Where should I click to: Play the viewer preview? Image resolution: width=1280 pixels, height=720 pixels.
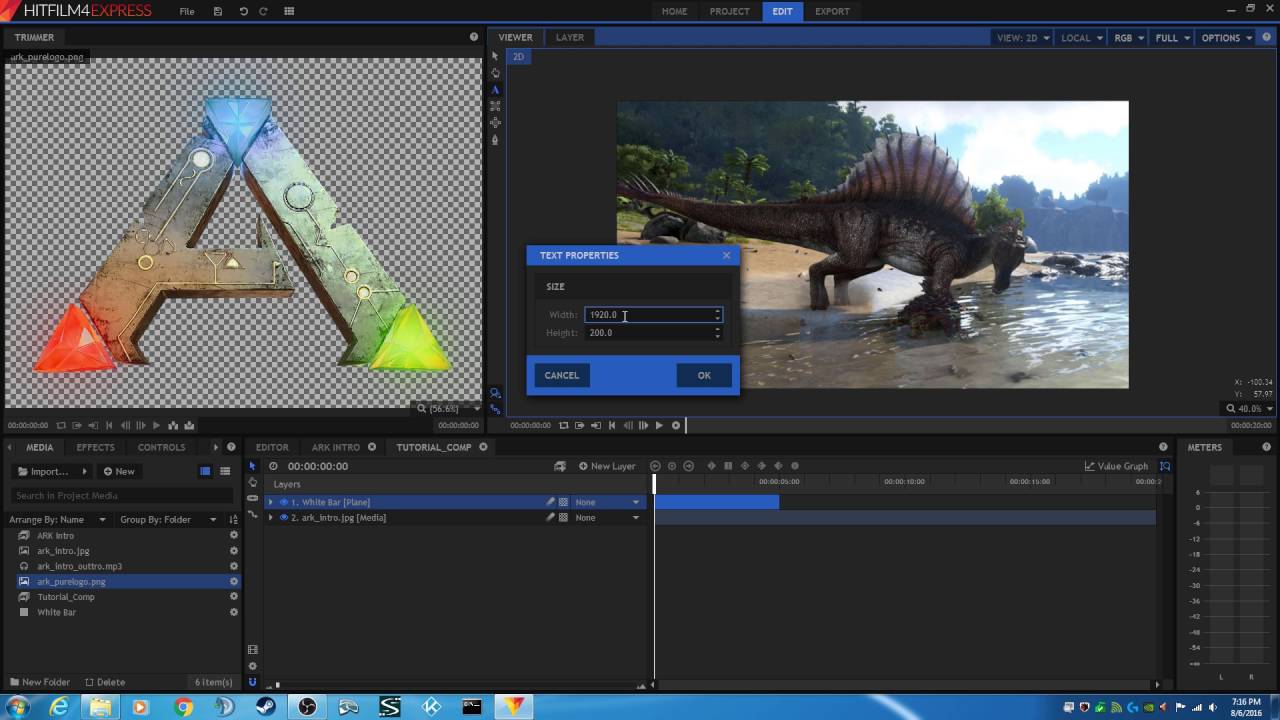click(659, 425)
